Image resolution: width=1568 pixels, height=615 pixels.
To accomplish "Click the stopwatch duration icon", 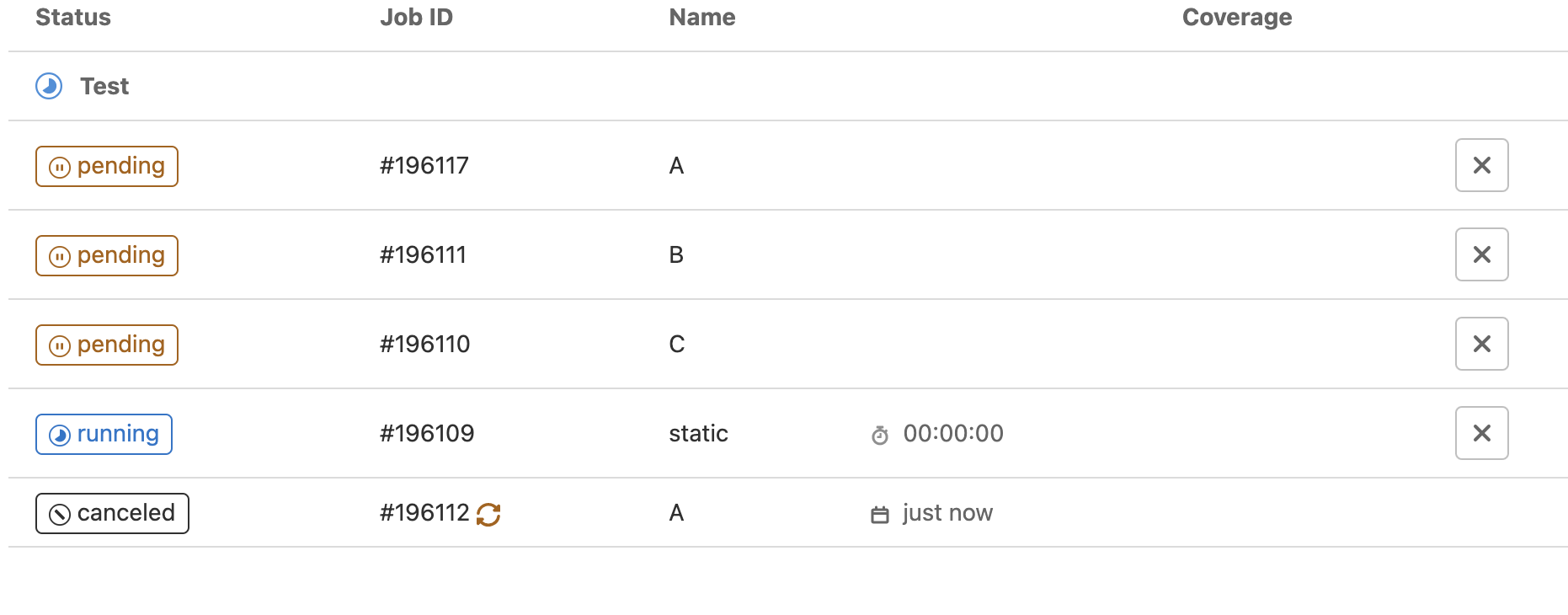I will (x=880, y=435).
